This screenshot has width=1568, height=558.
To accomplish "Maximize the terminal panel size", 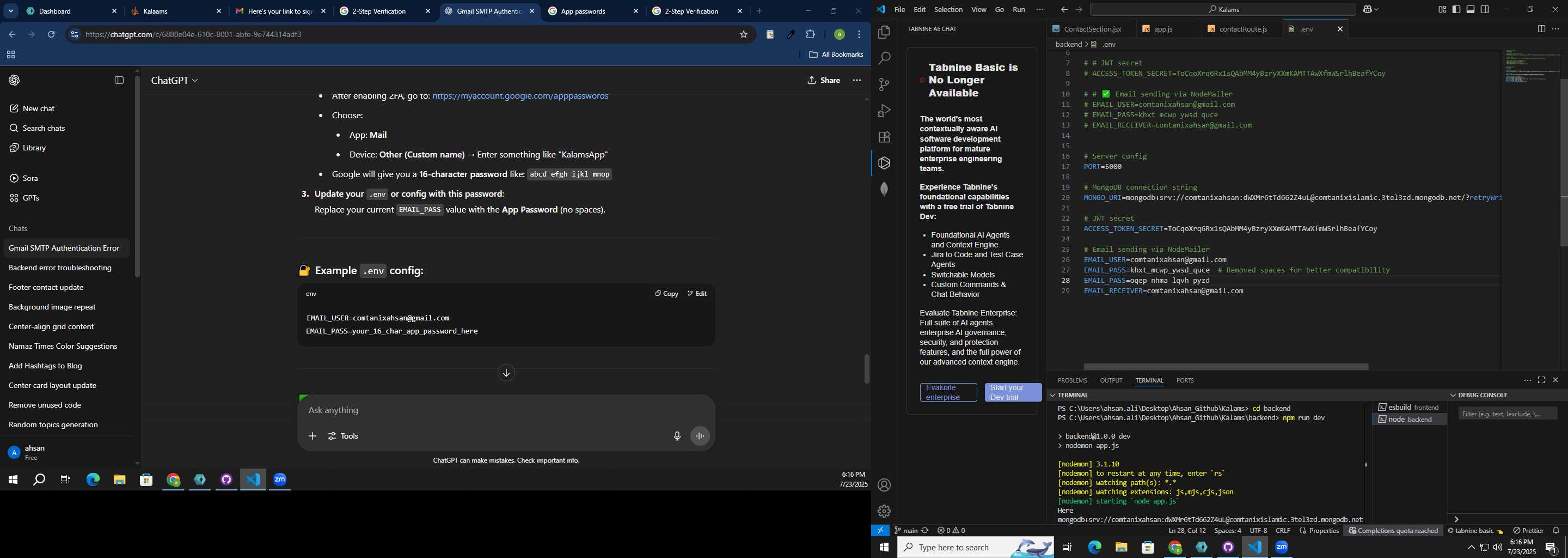I will 1541,380.
